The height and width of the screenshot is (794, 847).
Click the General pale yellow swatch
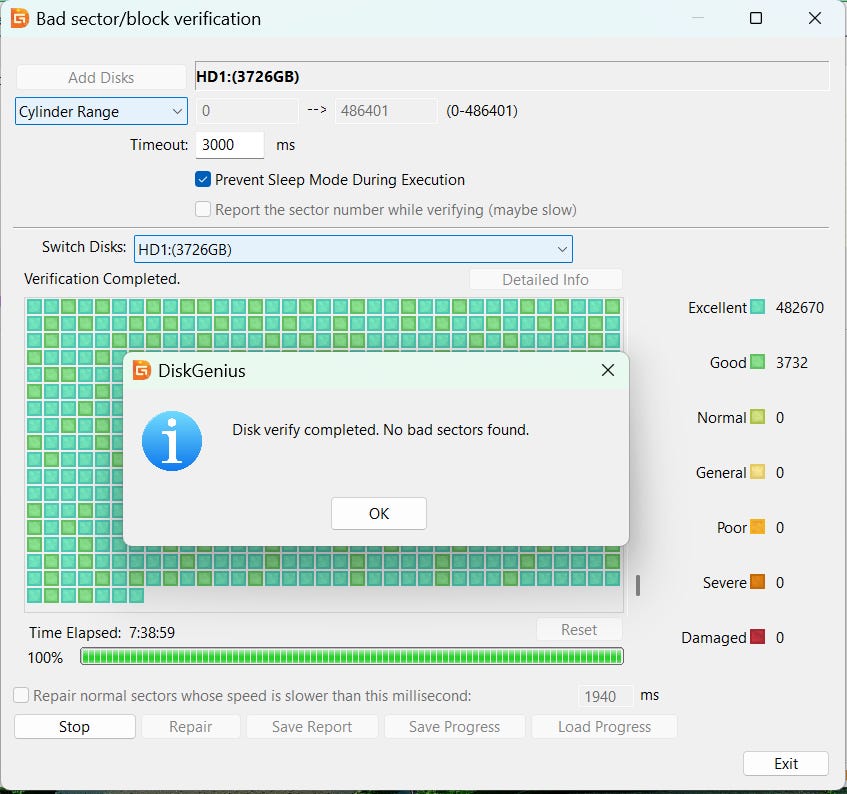758,472
